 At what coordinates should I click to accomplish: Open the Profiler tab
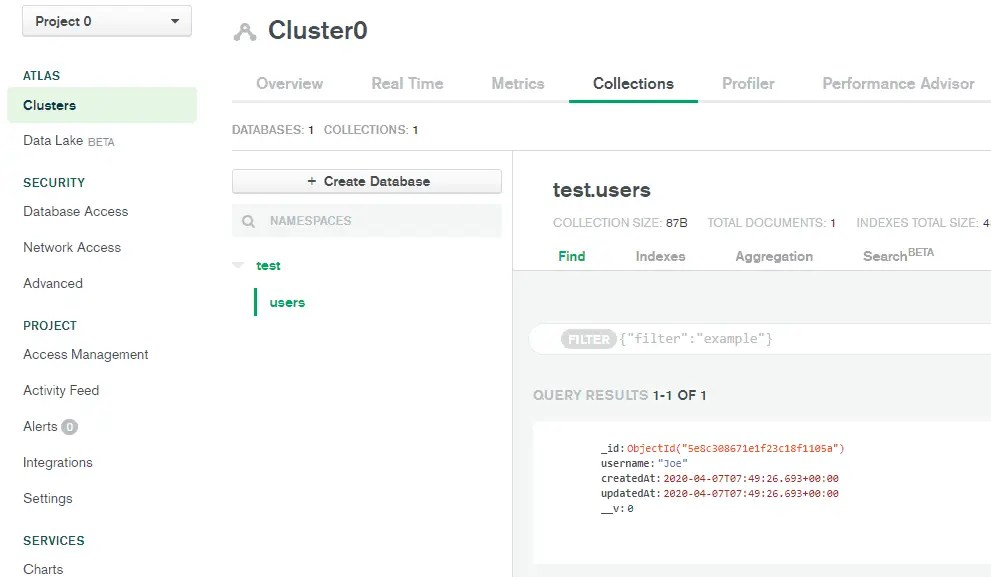pos(748,83)
